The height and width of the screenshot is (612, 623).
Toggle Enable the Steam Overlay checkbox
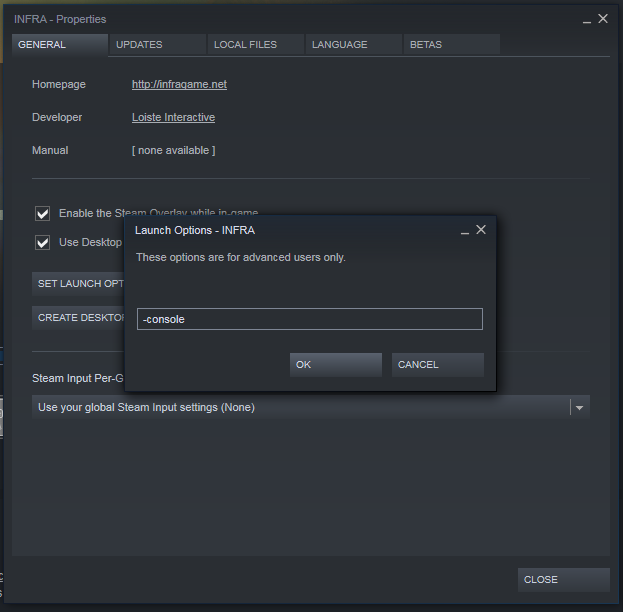43,213
